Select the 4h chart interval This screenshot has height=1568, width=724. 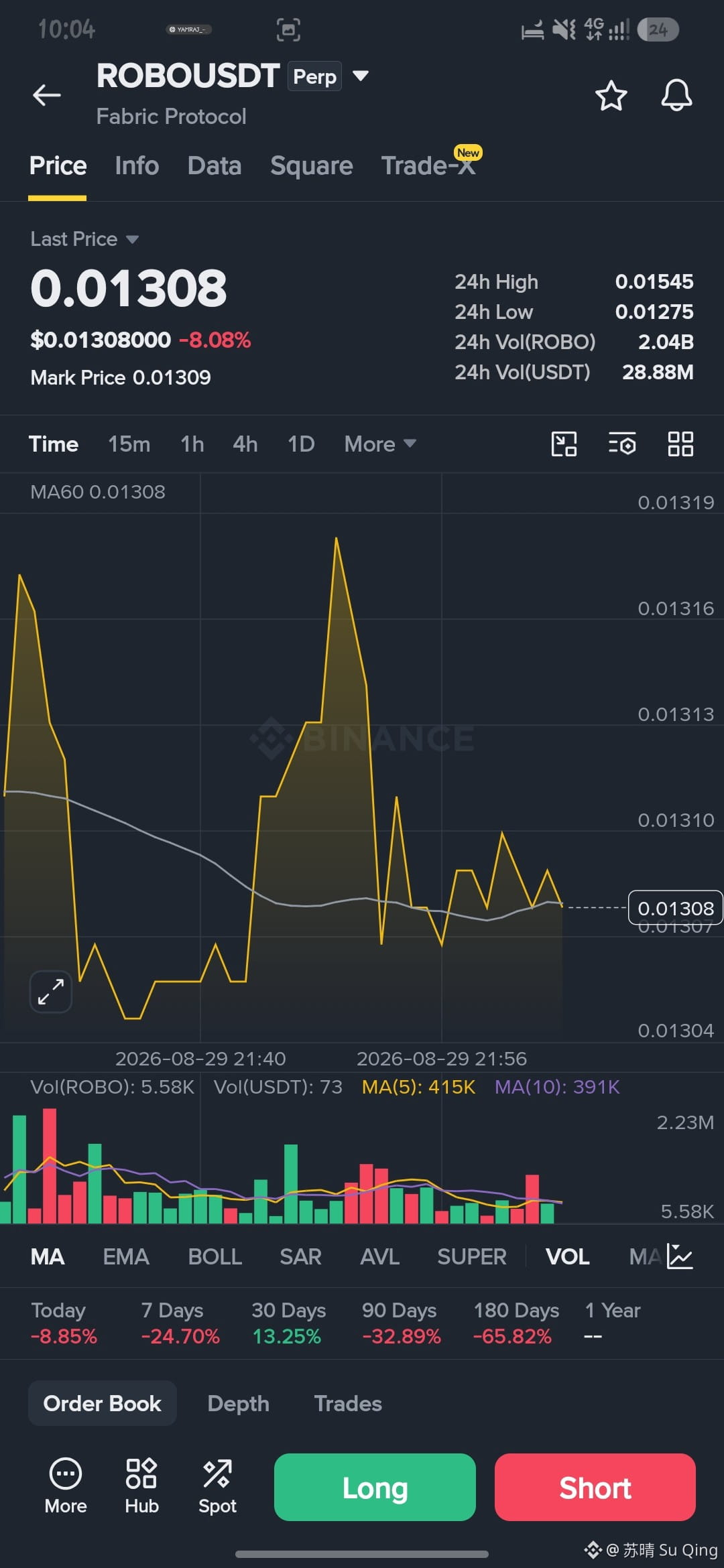point(245,444)
